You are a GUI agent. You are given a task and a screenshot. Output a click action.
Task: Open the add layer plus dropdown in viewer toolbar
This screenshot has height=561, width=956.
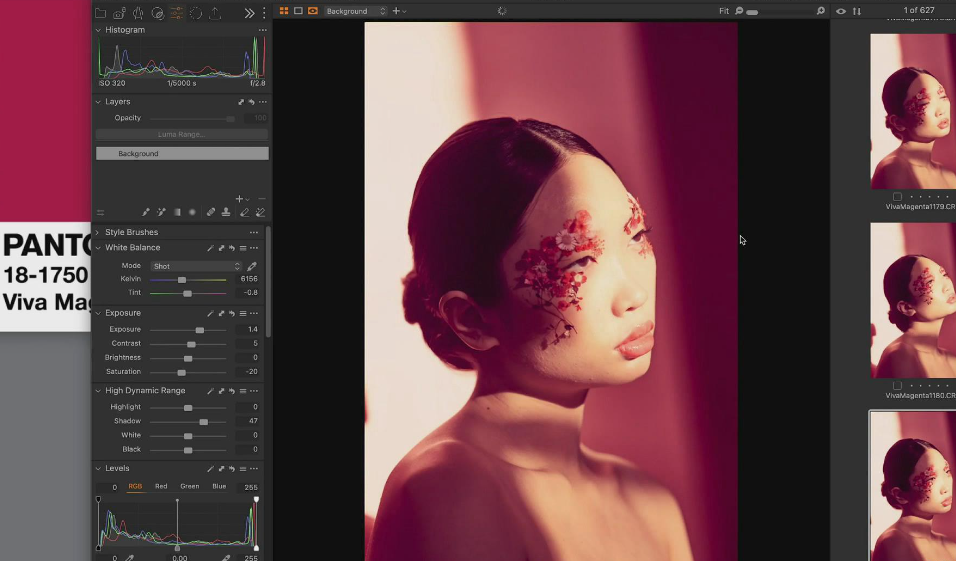pos(399,11)
